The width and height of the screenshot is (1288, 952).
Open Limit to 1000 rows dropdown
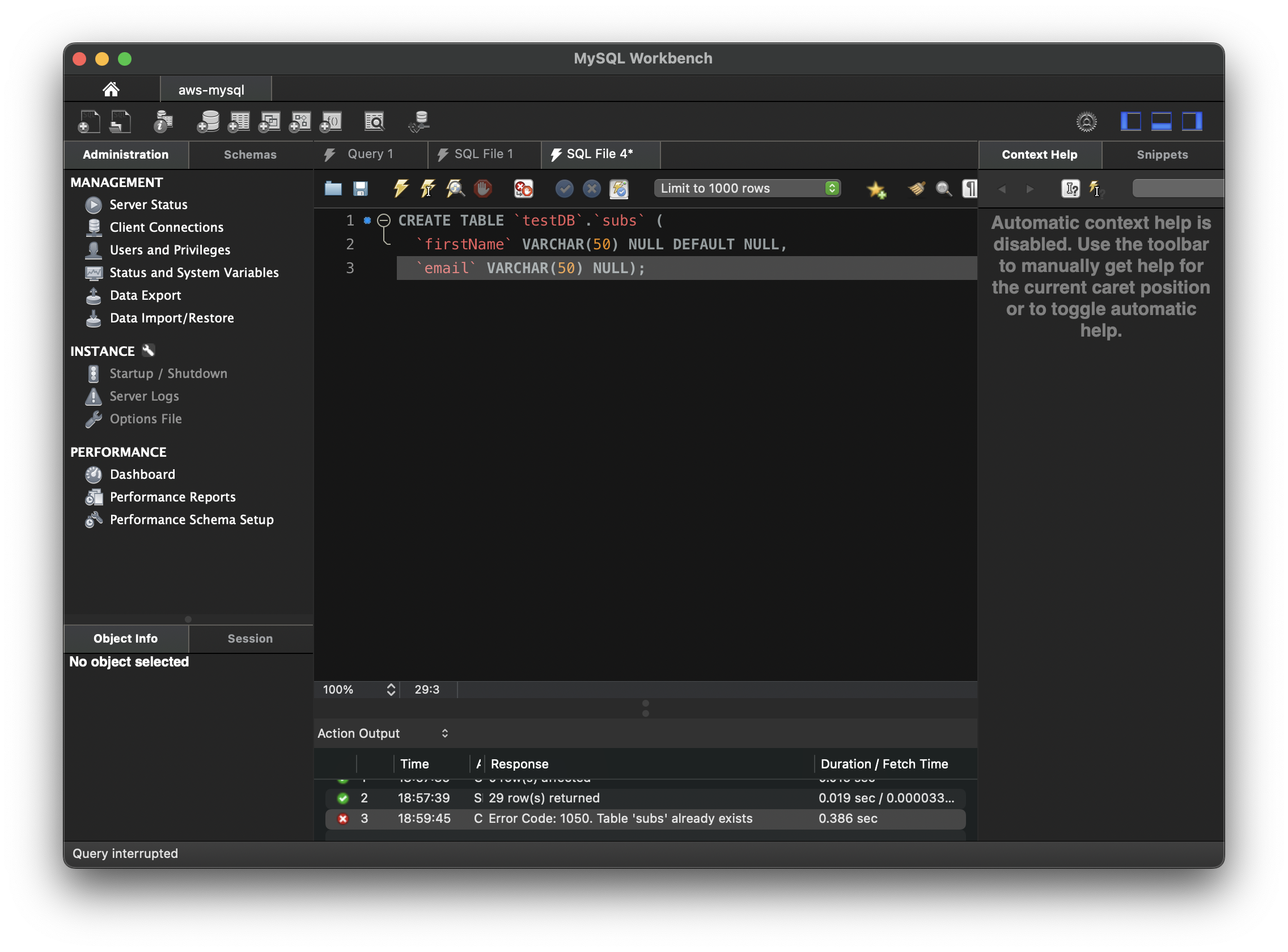coord(747,189)
